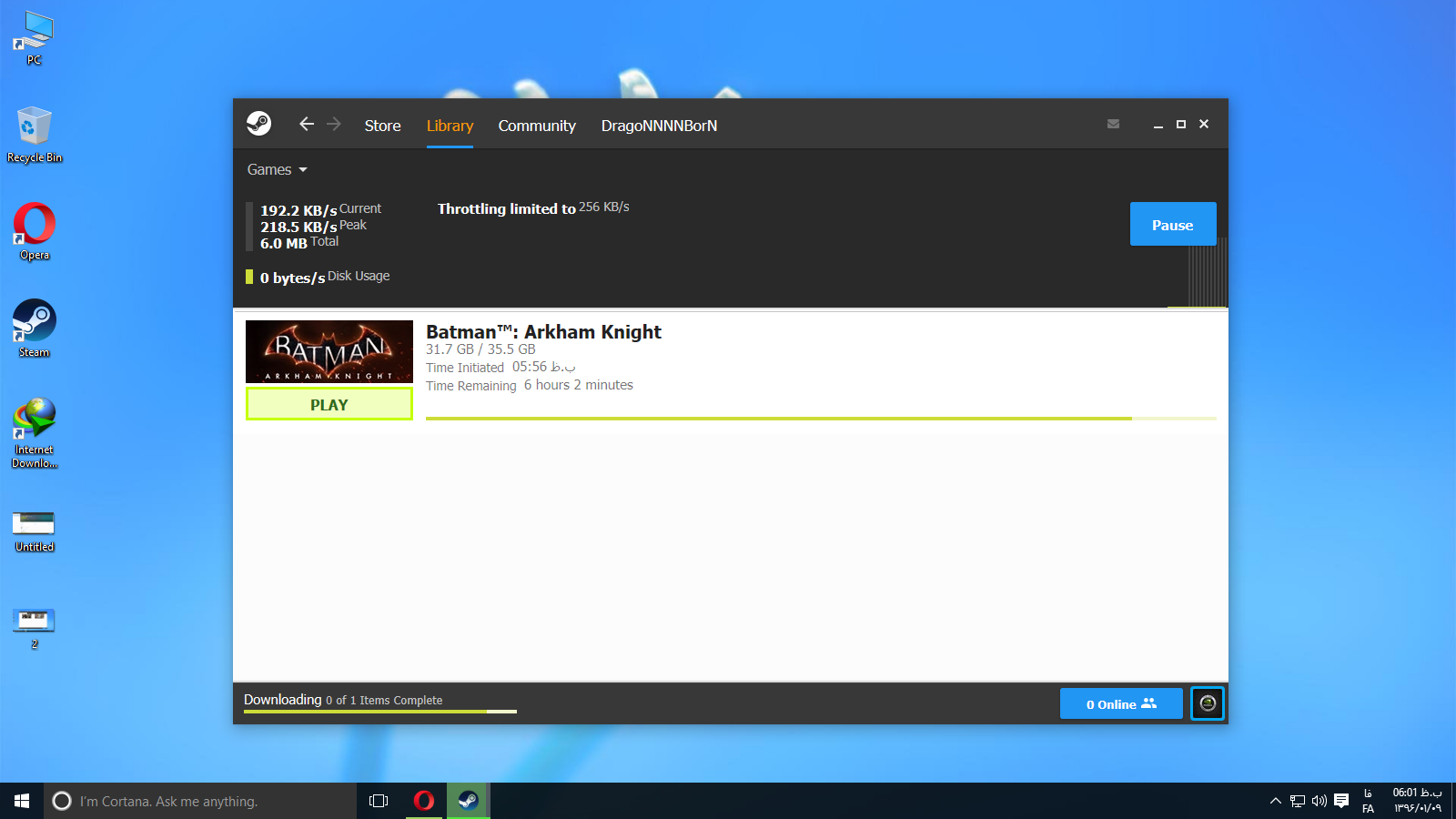The image size is (1456, 819).
Task: Click the Steam icon in the taskbar
Action: pyautogui.click(x=468, y=801)
